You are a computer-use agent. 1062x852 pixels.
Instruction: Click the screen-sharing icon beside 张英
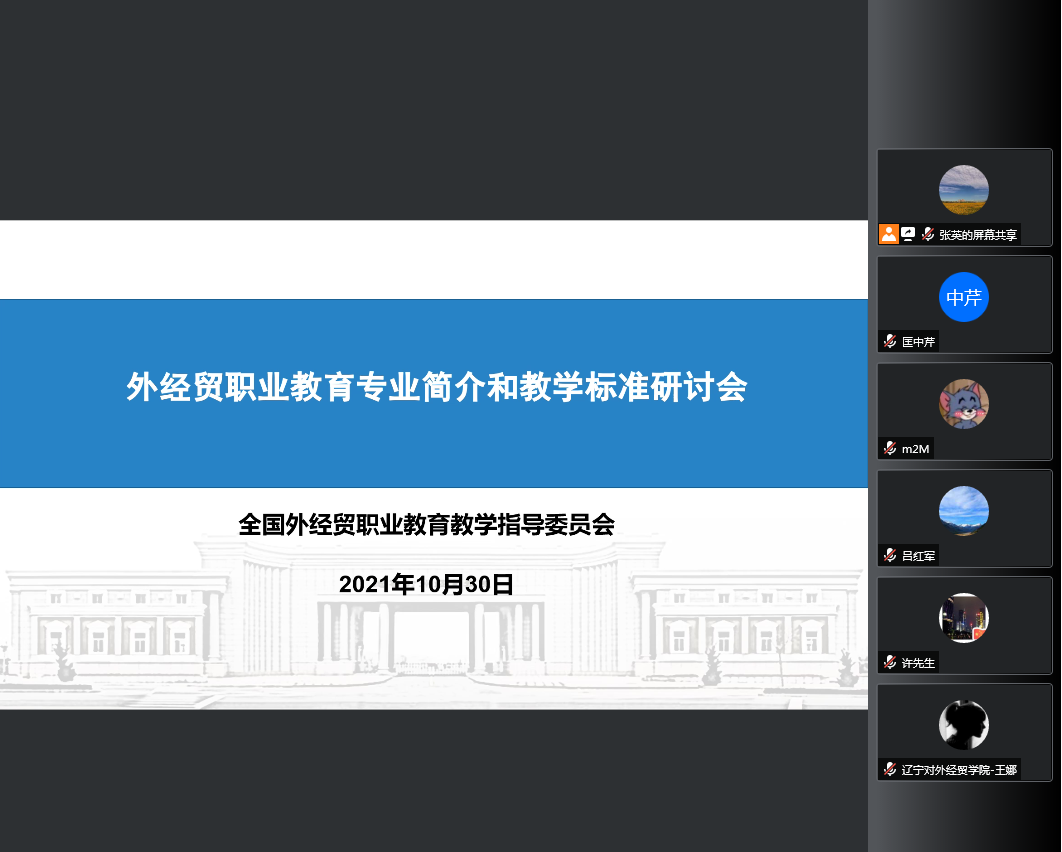click(x=908, y=234)
